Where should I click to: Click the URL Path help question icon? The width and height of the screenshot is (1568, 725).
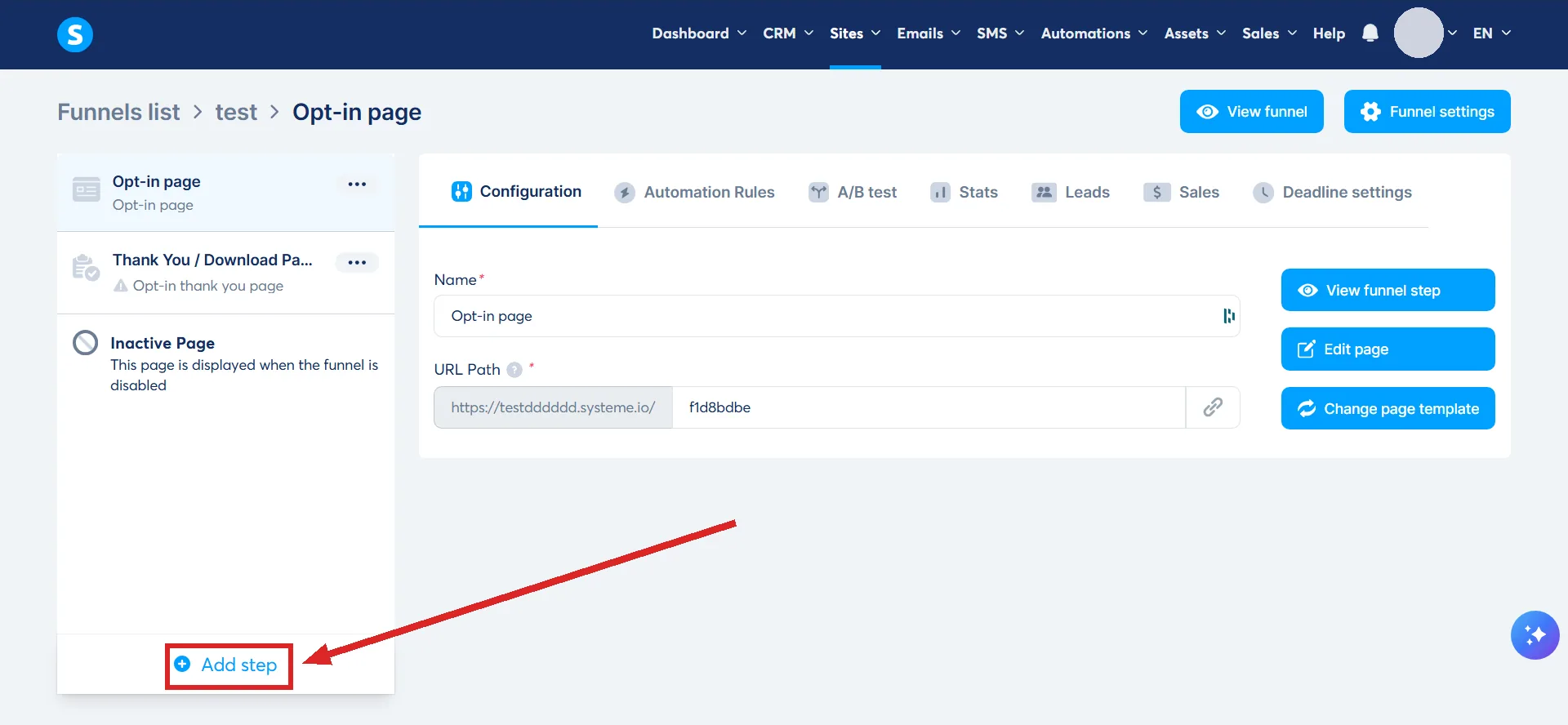point(514,370)
